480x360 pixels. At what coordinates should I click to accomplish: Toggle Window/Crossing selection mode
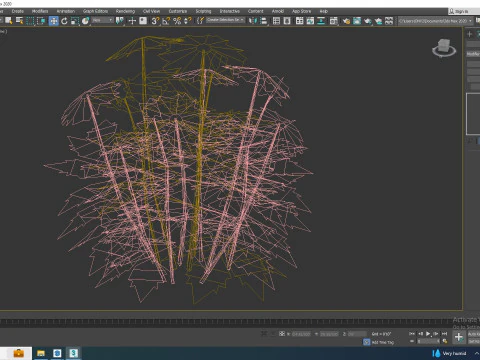pos(41,21)
